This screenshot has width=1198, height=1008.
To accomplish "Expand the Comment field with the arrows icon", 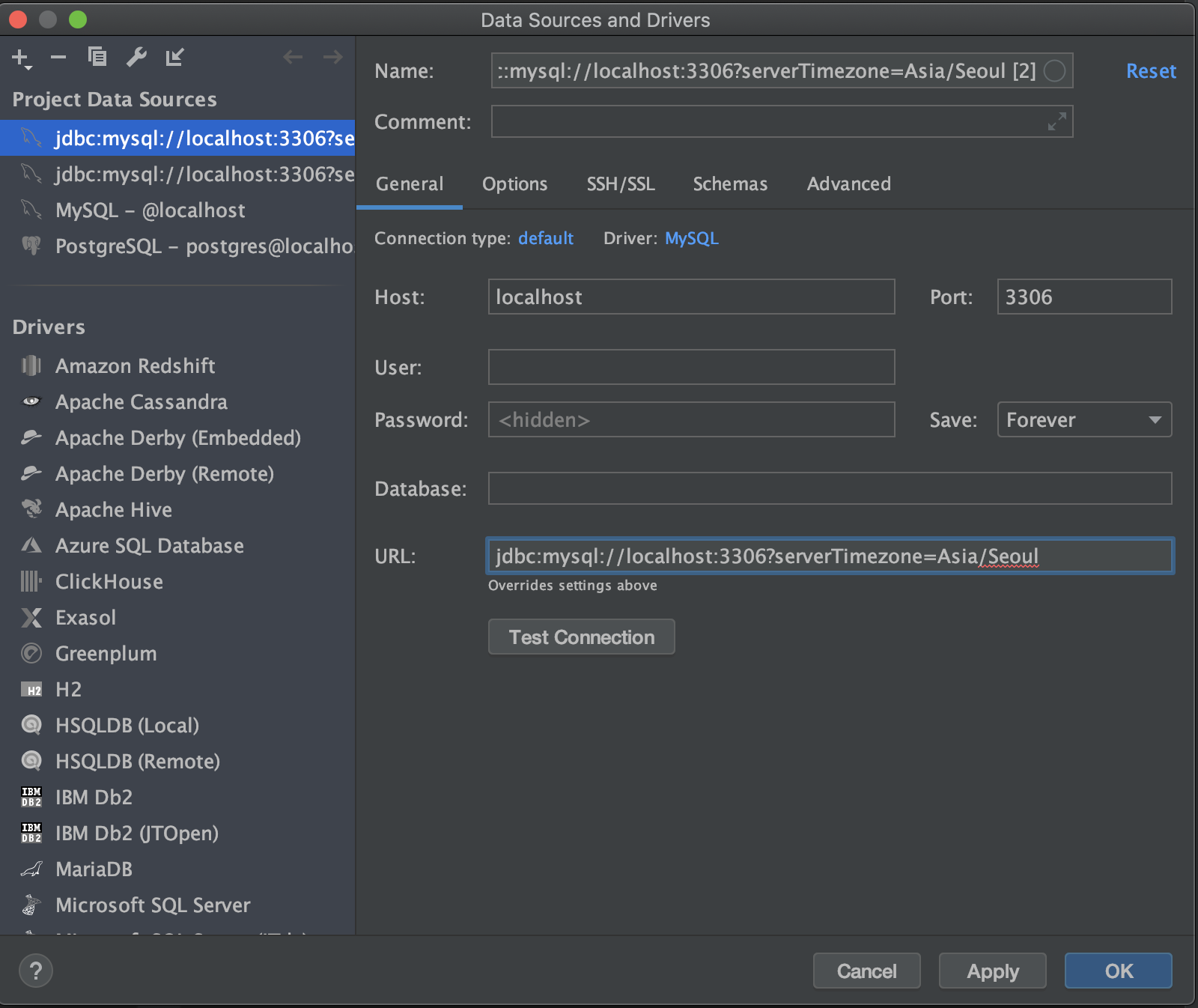I will (1056, 121).
